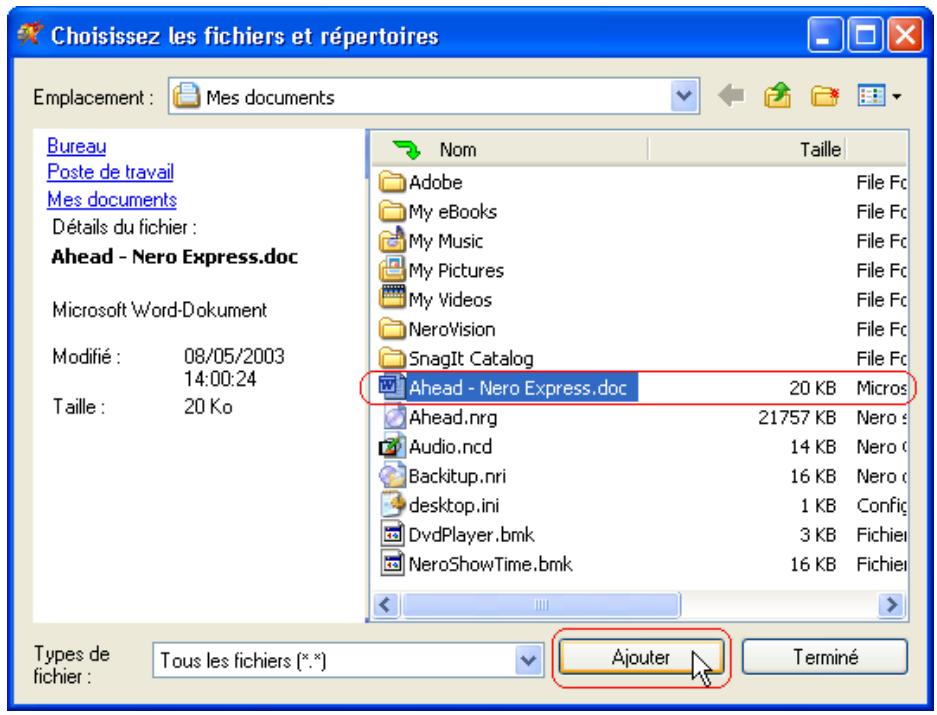Select the file name DvdPlayer.bmk
Screen dimensions: 937x715
click(471, 534)
